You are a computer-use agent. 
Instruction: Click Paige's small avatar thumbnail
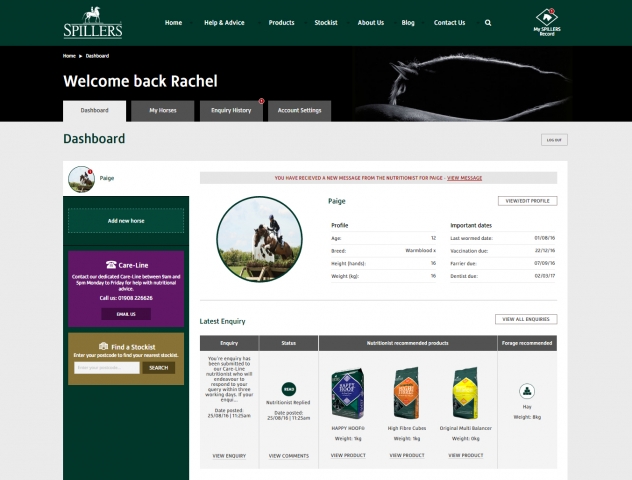[x=80, y=179]
